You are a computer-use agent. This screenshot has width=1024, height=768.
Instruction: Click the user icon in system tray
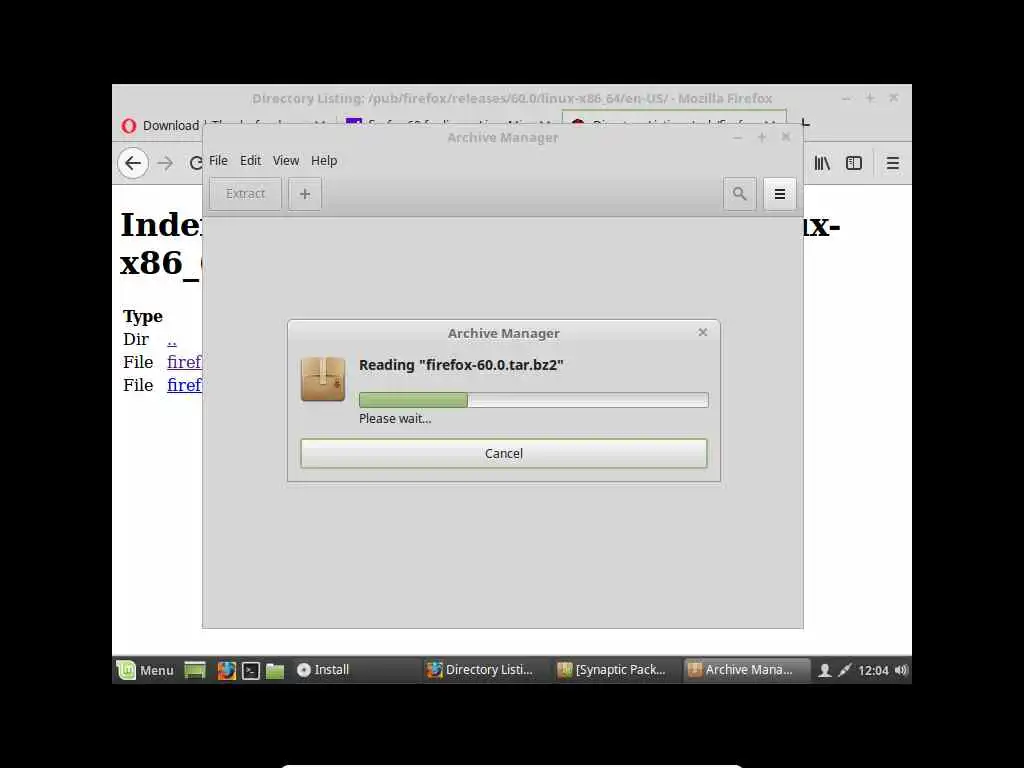point(825,670)
